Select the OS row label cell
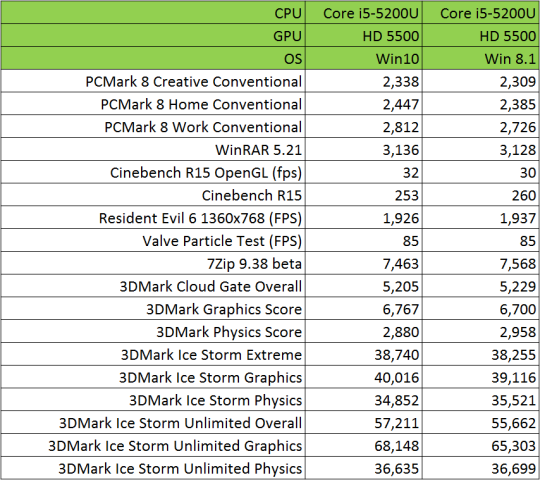Image resolution: width=540 pixels, height=480 pixels. [x=153, y=58]
